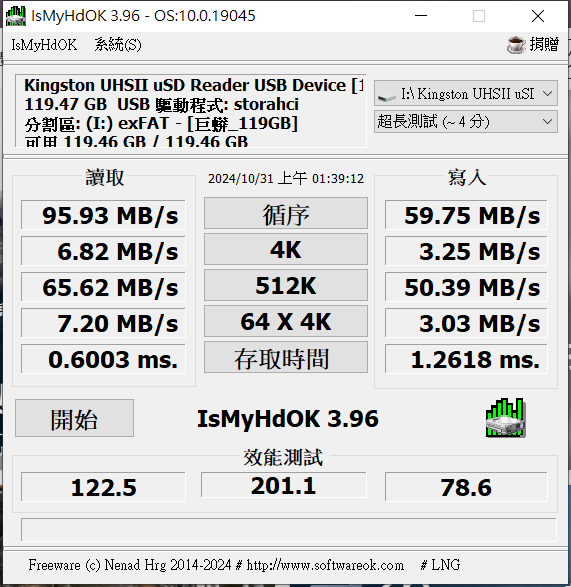Click the 78.6 write score field
Image resolution: width=571 pixels, height=587 pixels.
[466, 487]
